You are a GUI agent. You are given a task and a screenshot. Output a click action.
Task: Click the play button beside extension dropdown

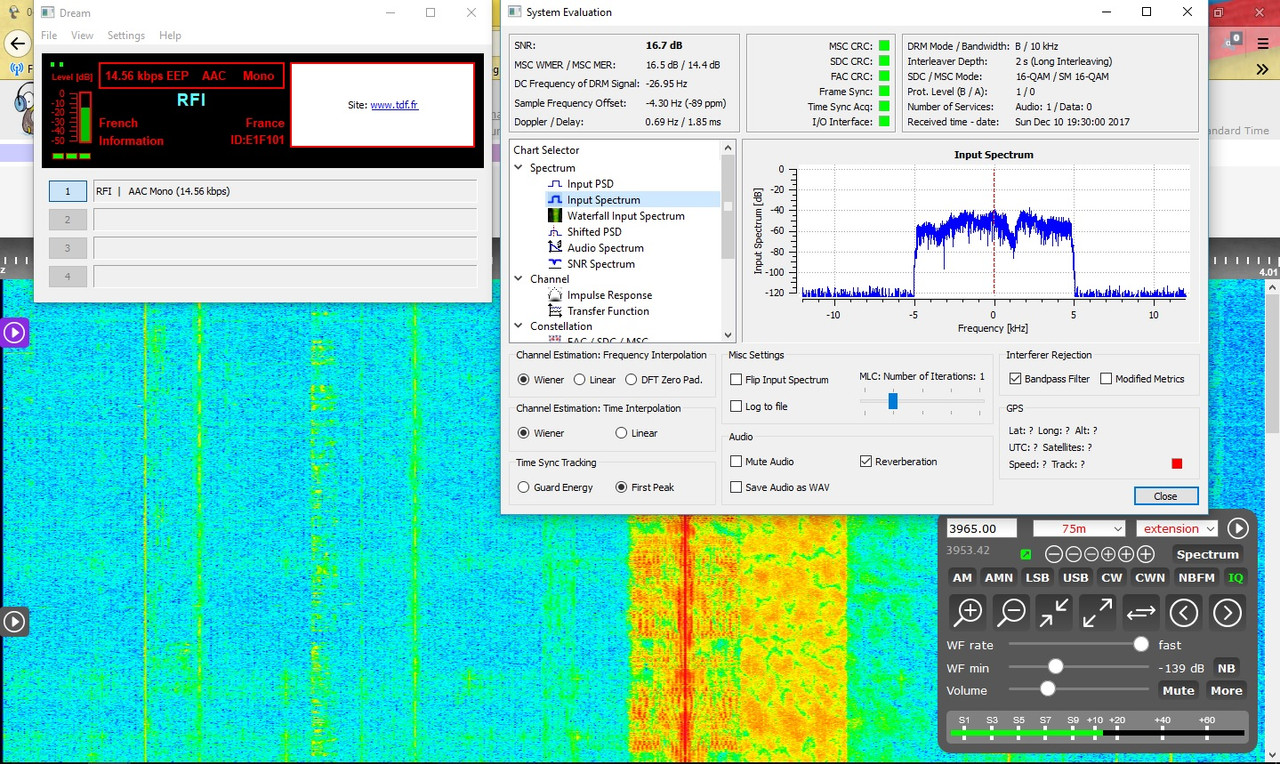tap(1238, 528)
